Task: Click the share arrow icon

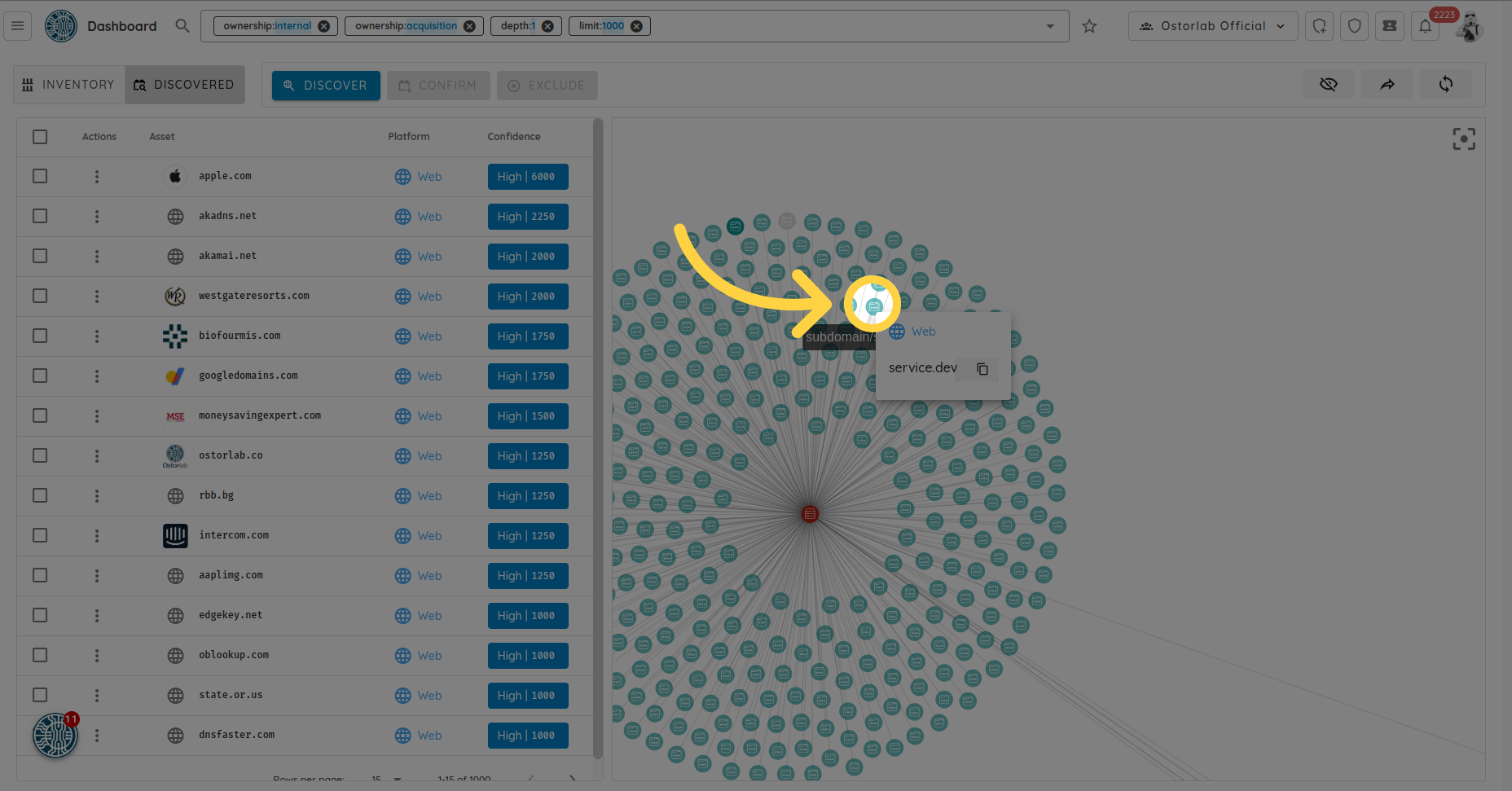Action: [1387, 84]
